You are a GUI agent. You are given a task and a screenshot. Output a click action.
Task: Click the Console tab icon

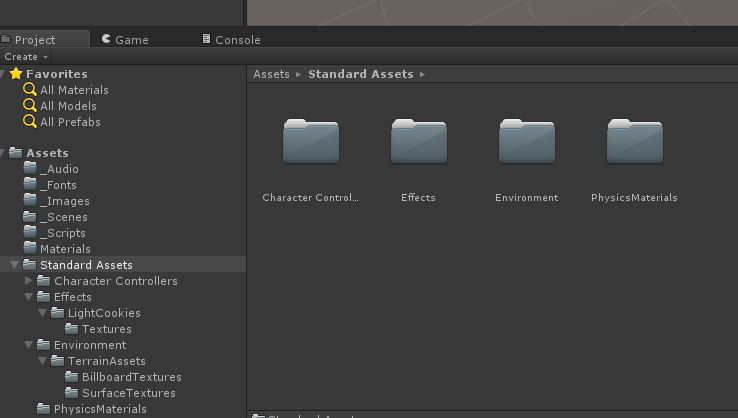point(206,39)
